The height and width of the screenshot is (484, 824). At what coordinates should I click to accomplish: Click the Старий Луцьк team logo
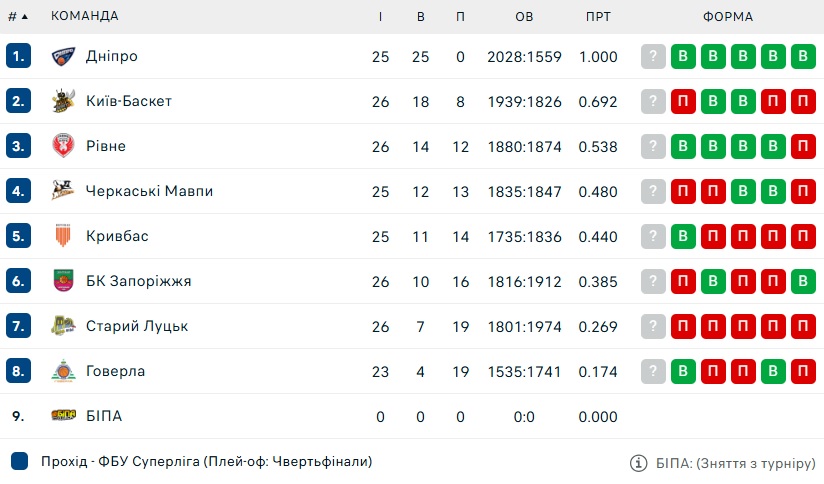point(63,326)
